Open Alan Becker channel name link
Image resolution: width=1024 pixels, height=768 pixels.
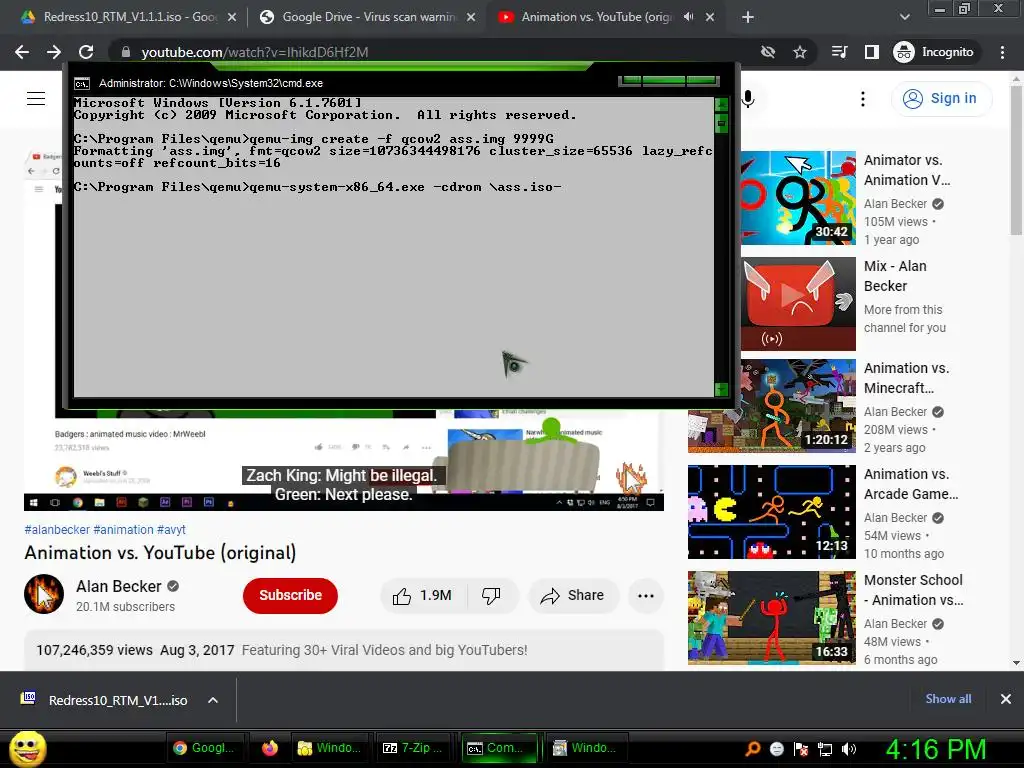coord(118,586)
